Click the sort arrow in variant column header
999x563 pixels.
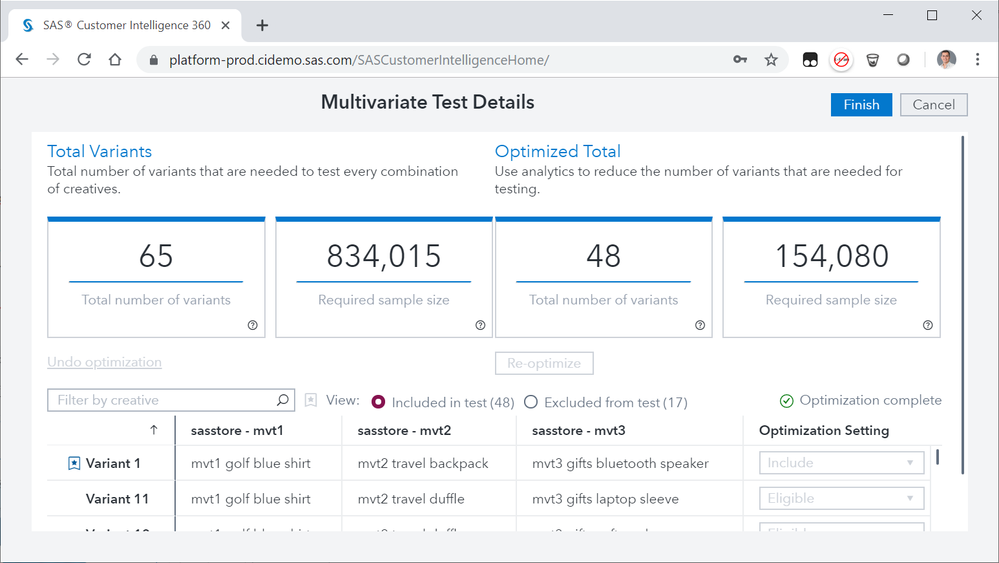coord(154,430)
